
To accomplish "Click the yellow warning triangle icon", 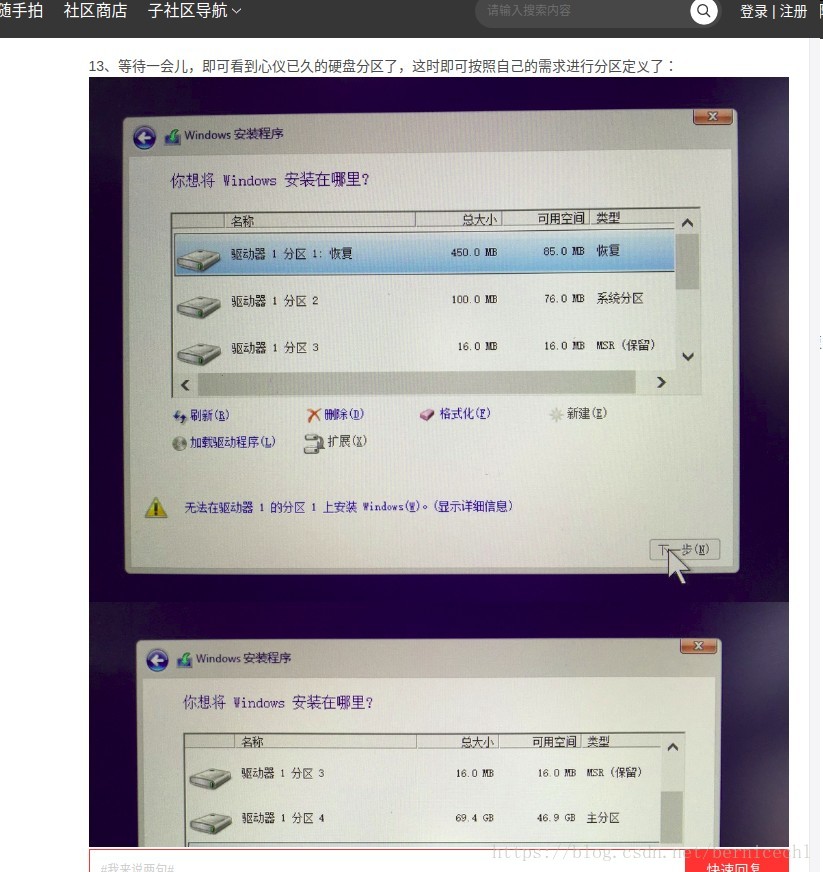I will coord(156,507).
